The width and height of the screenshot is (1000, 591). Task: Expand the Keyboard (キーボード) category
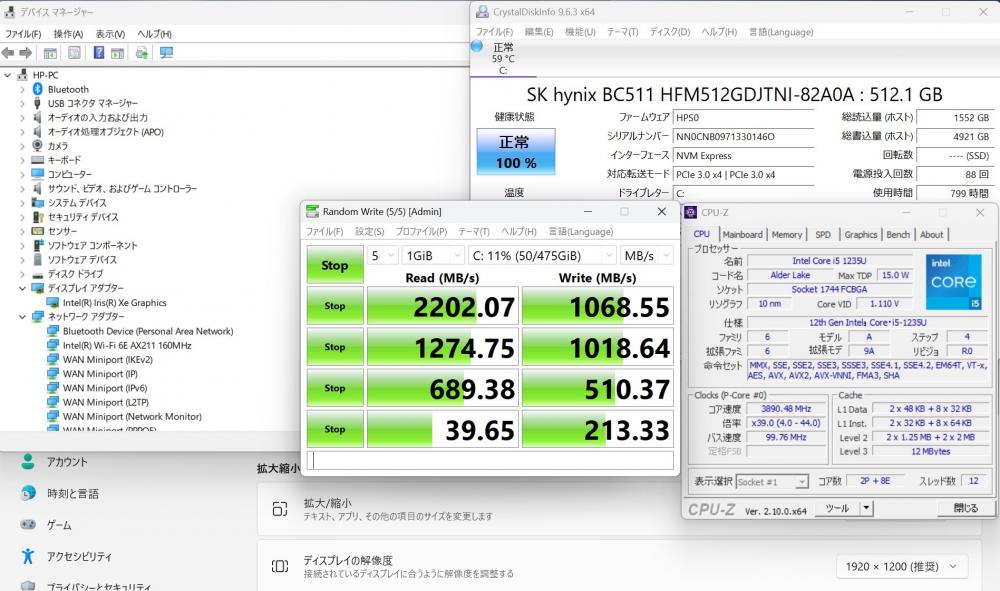22,160
